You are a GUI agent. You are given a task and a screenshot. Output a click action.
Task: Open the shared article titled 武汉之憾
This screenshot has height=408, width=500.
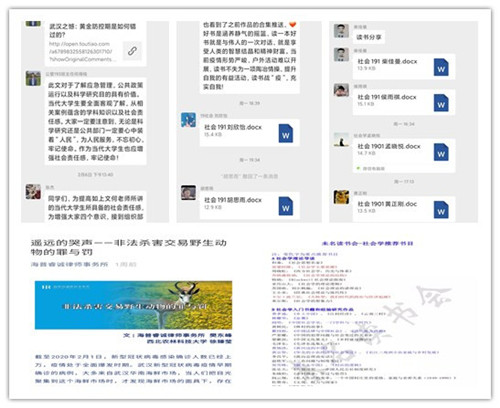click(96, 43)
